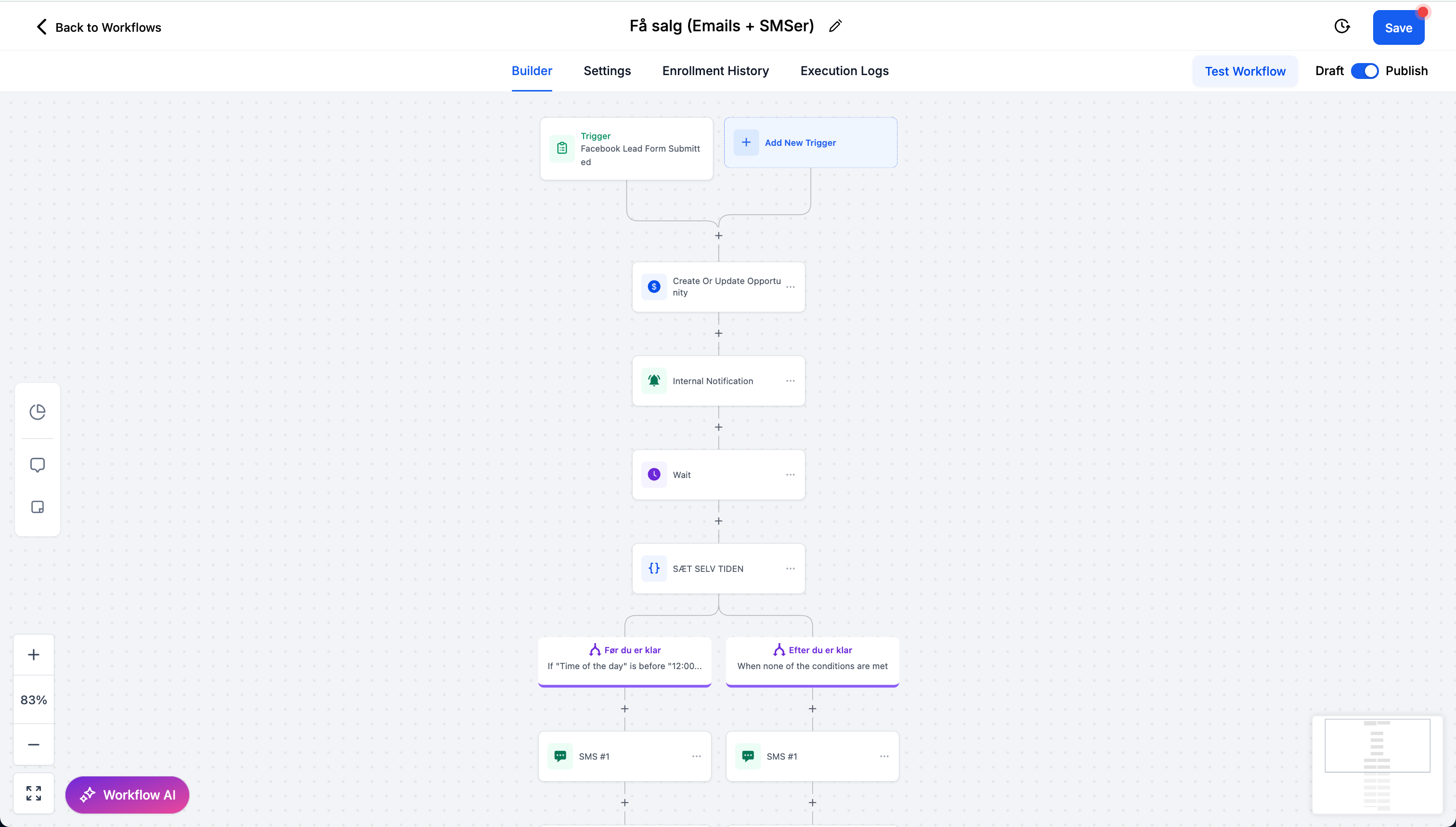1456x827 pixels.
Task: Switch to the Settings tab
Action: [607, 71]
